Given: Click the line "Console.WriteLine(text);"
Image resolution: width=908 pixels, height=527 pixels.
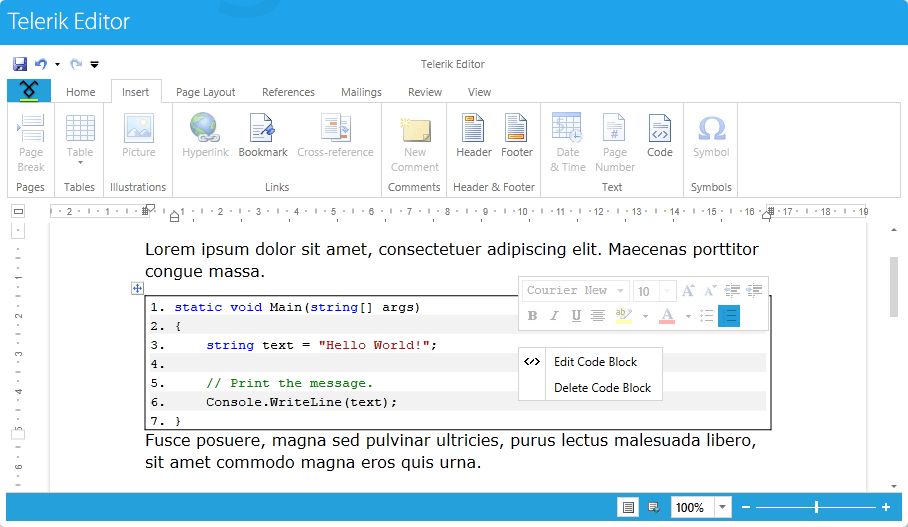Looking at the screenshot, I should tap(302, 402).
